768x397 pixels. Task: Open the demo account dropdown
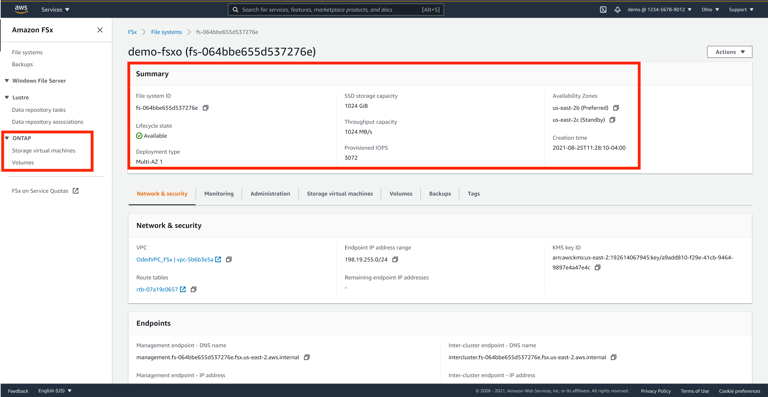(660, 9)
